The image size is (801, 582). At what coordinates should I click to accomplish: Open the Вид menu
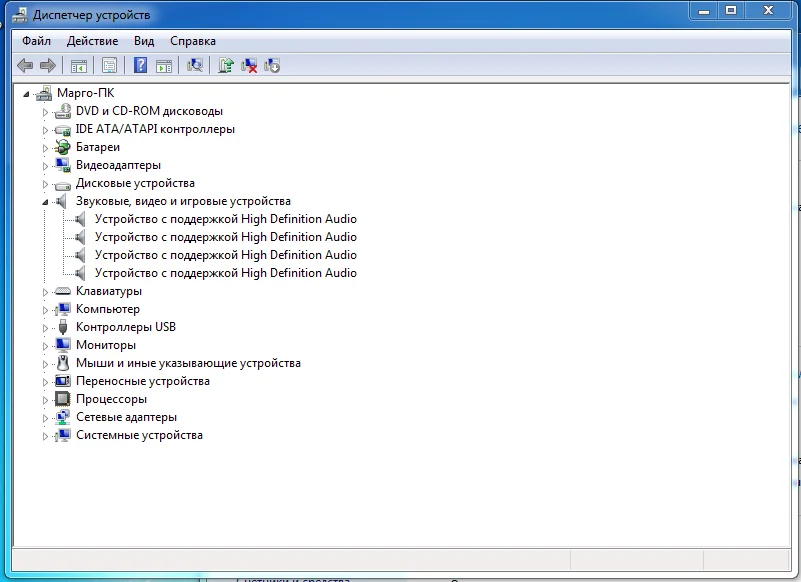144,41
